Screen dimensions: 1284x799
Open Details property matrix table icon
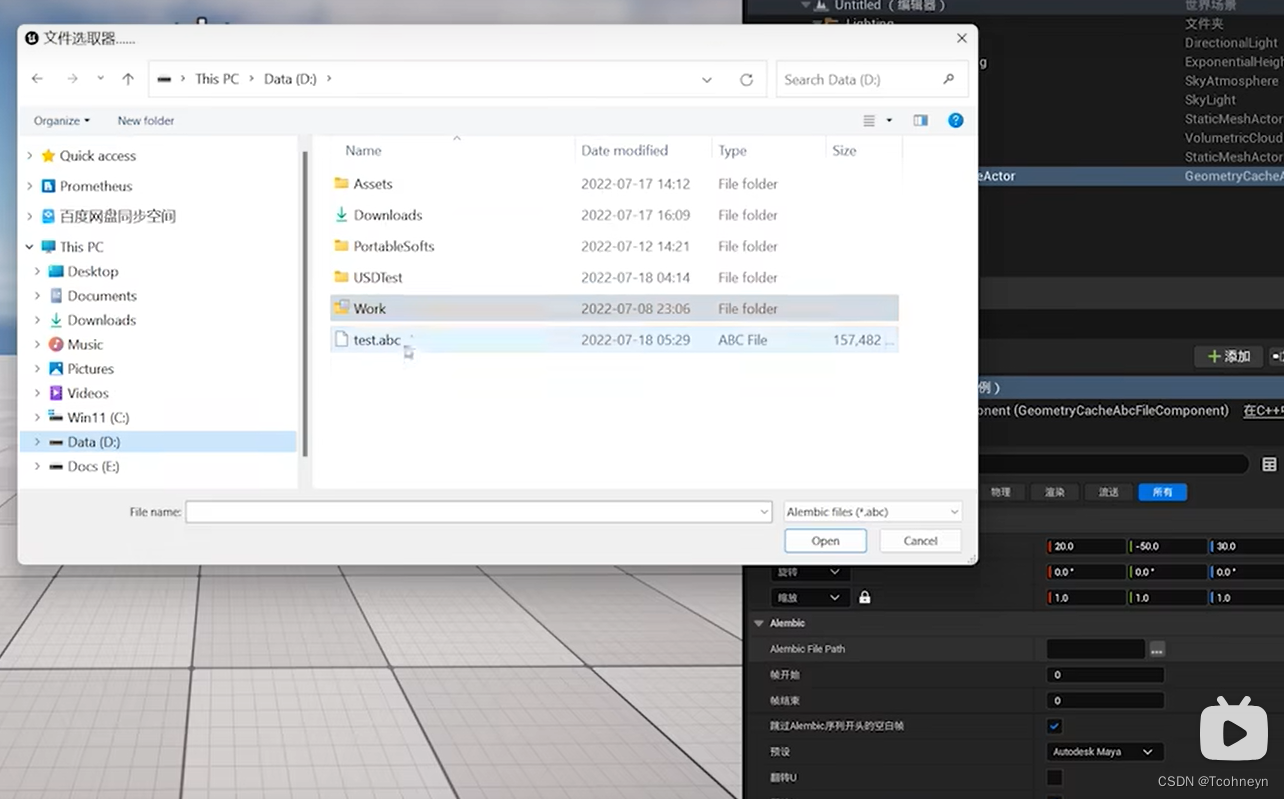(x=1269, y=464)
